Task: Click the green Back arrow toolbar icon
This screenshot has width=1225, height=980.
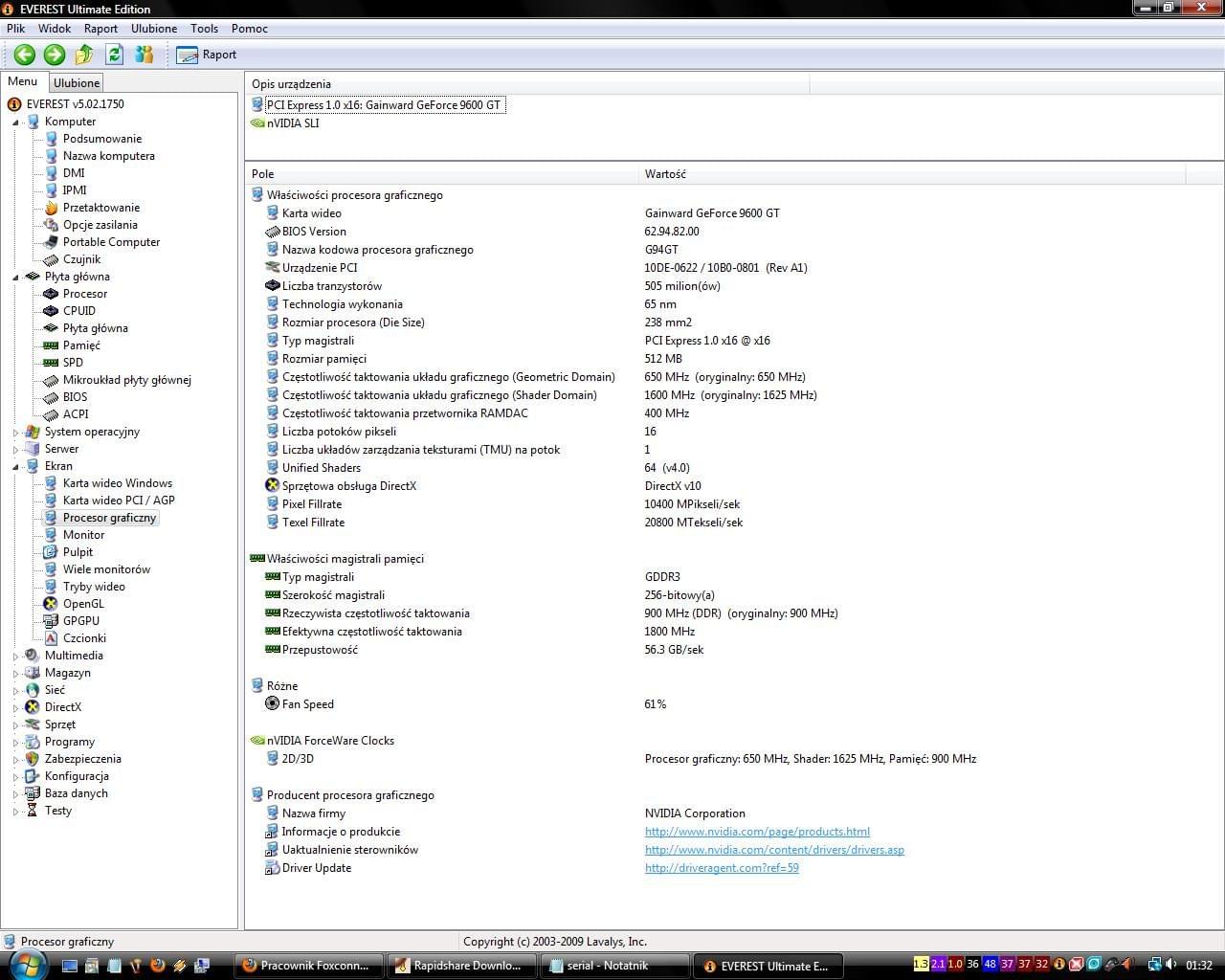Action: pyautogui.click(x=25, y=55)
